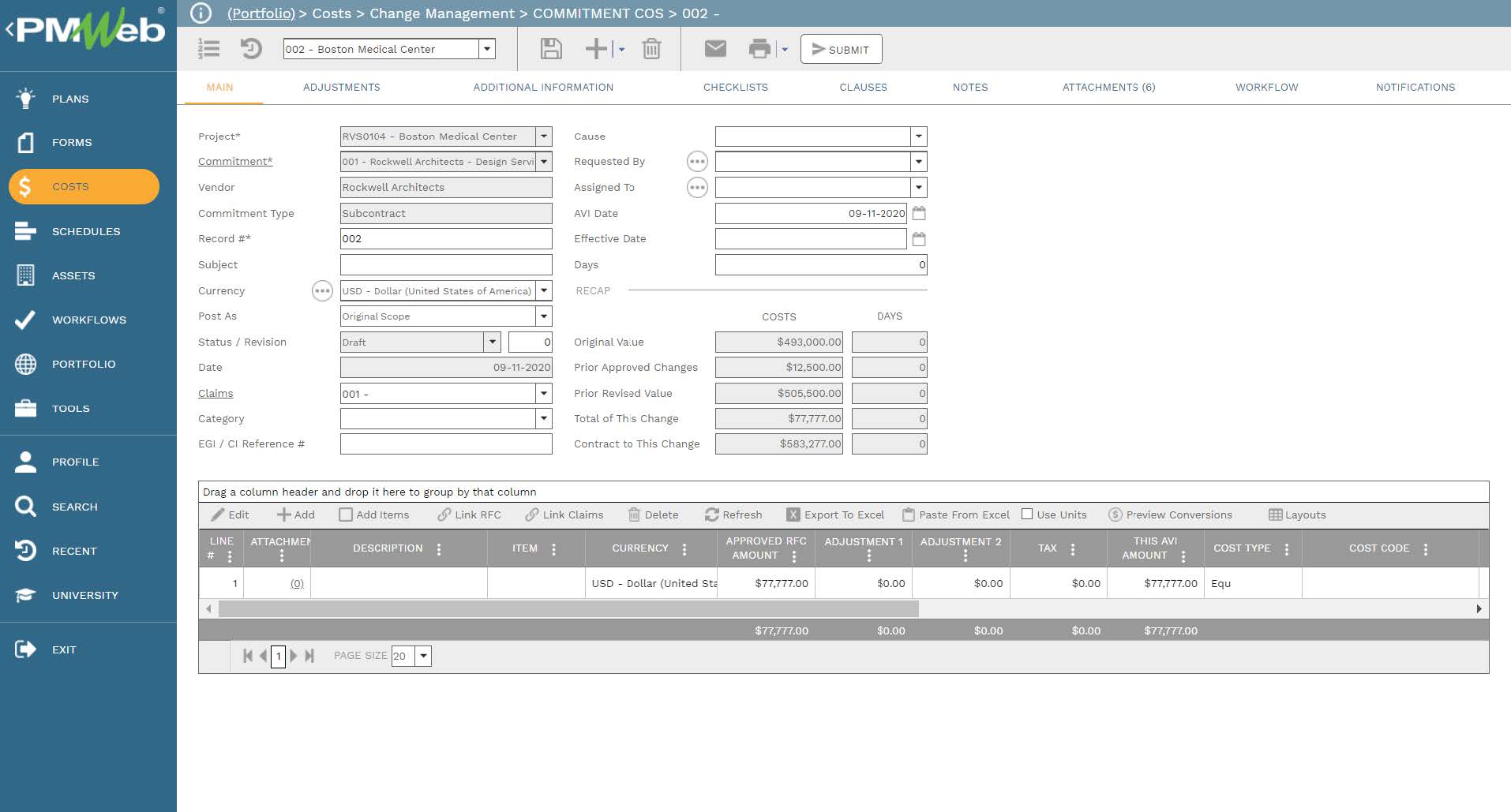The height and width of the screenshot is (812, 1511).
Task: Enable the Use Units checkbox
Action: pyautogui.click(x=1027, y=515)
